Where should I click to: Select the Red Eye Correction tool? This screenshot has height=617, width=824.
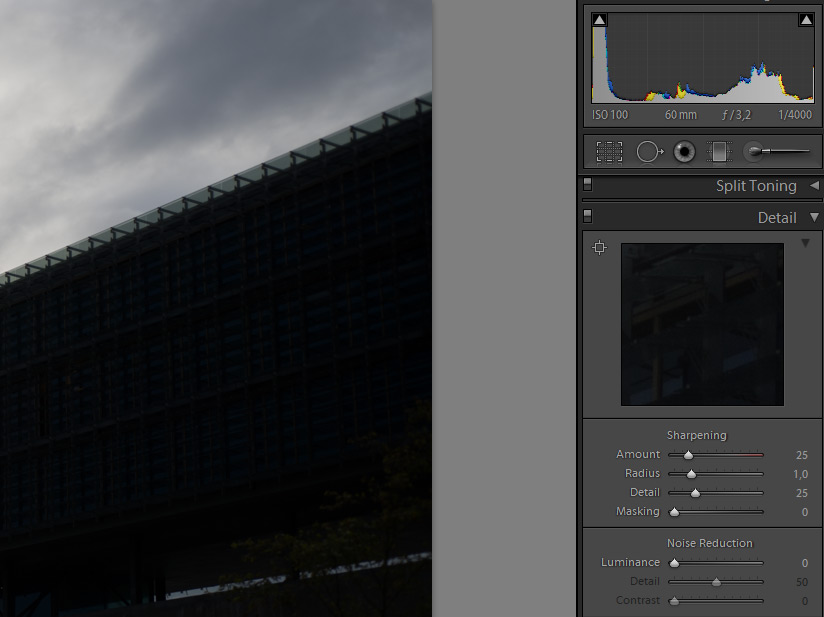coord(684,152)
